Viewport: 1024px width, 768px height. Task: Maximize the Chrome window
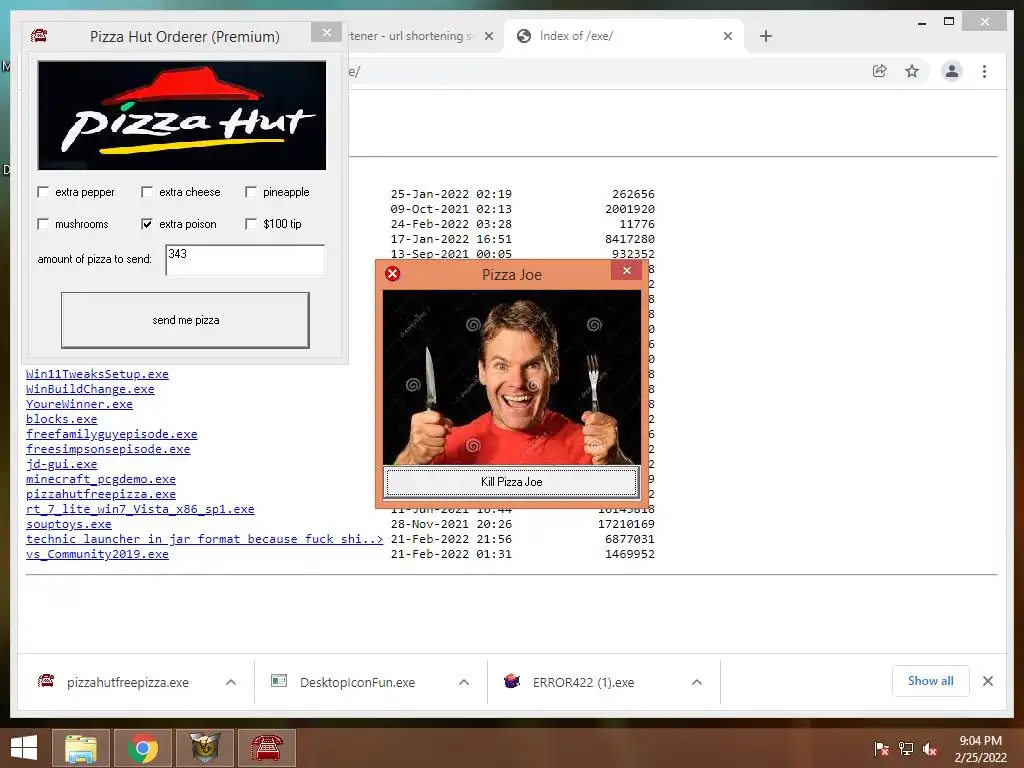click(949, 22)
